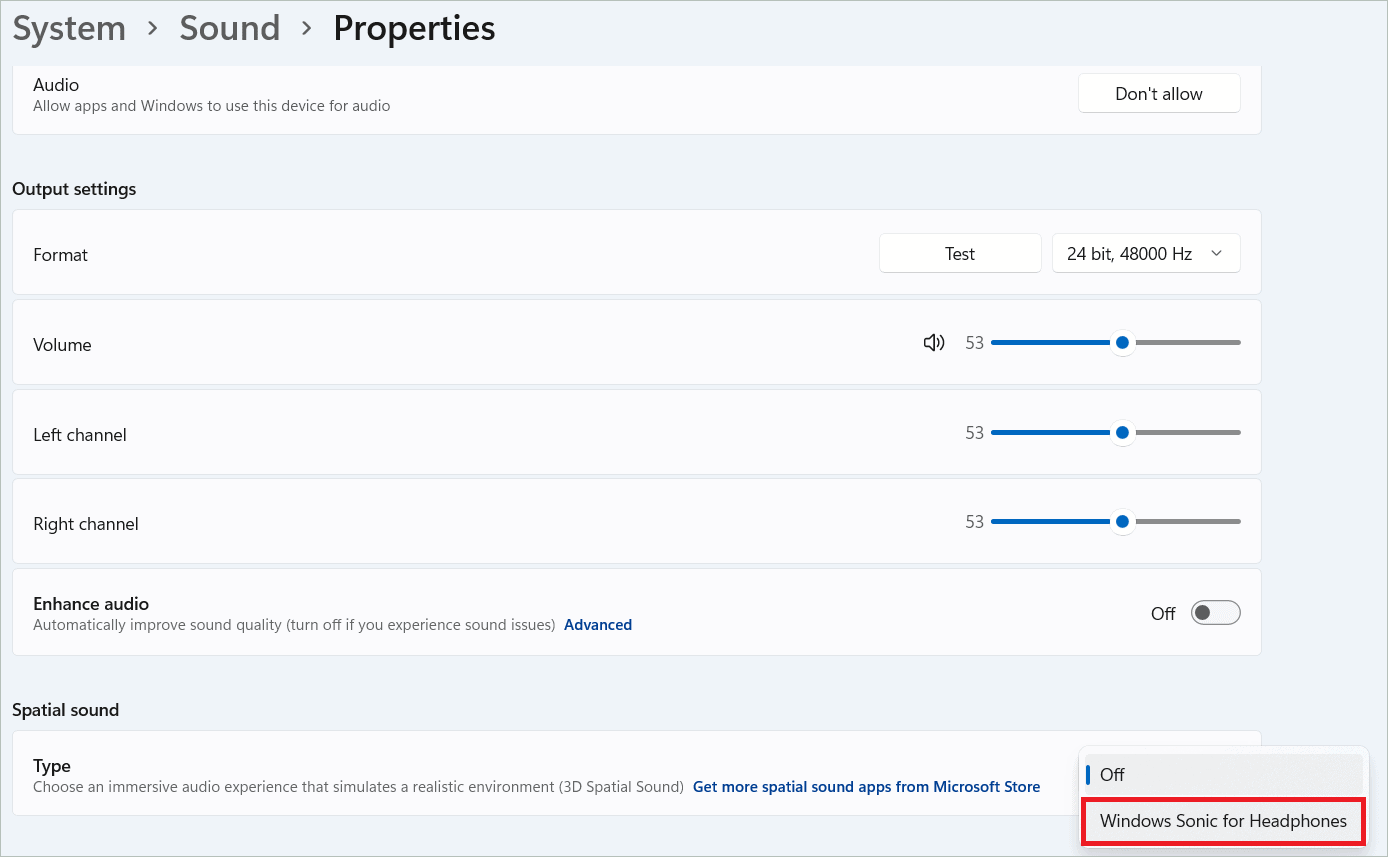Click the Right channel slider handle
1388x857 pixels.
pos(1122,522)
